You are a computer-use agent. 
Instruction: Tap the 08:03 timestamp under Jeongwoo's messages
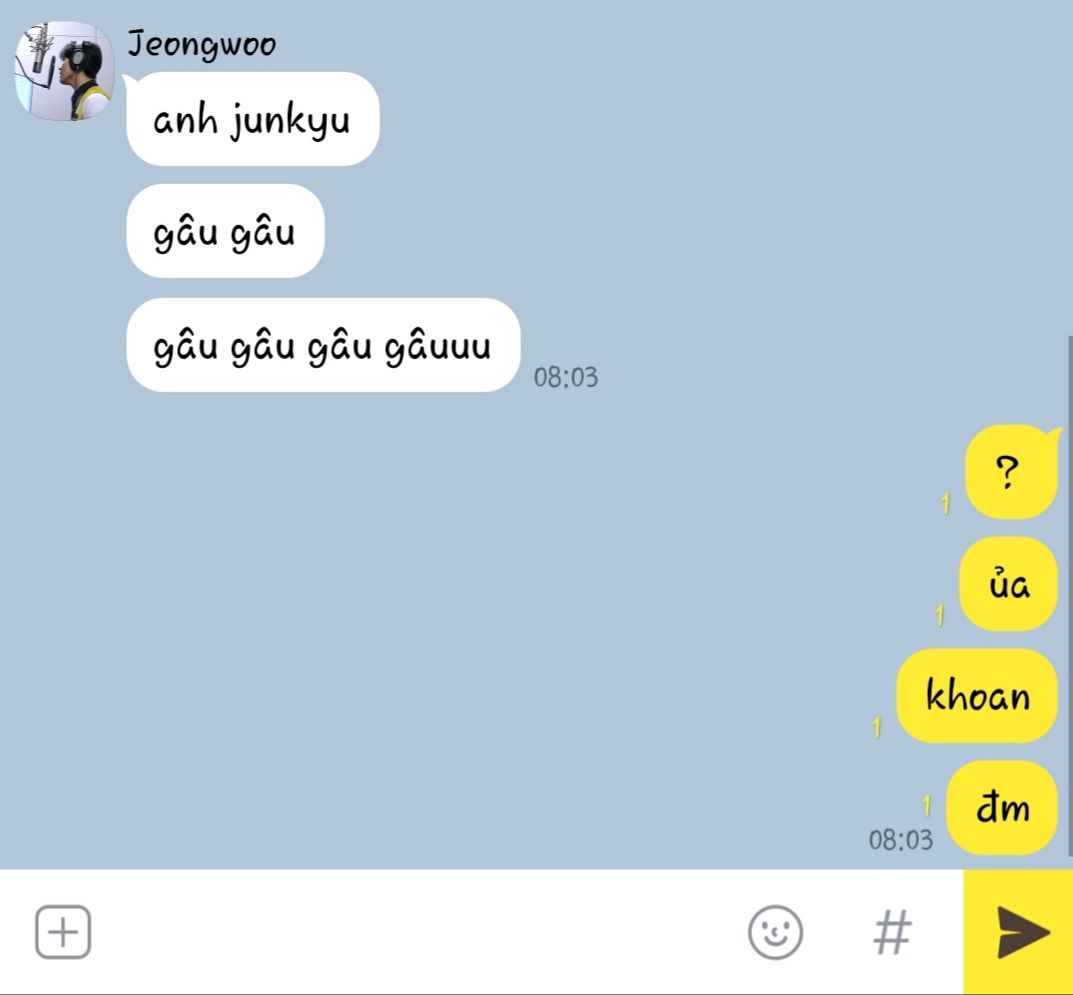(x=566, y=377)
